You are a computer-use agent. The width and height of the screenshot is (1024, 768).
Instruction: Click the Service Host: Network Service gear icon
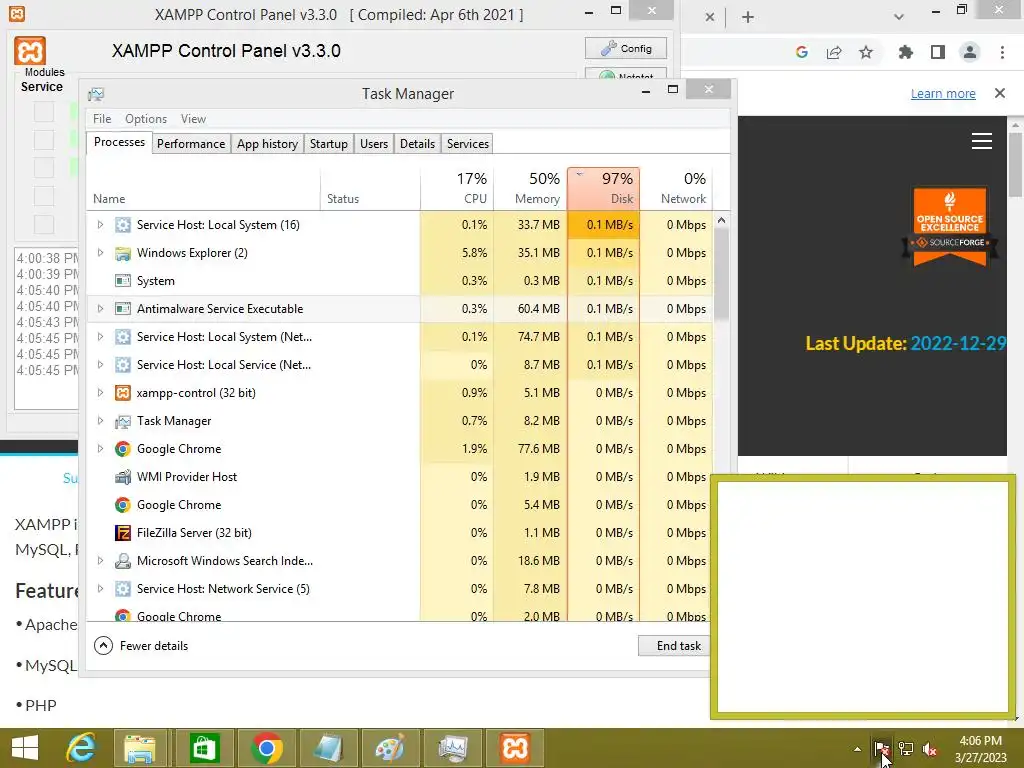123,589
